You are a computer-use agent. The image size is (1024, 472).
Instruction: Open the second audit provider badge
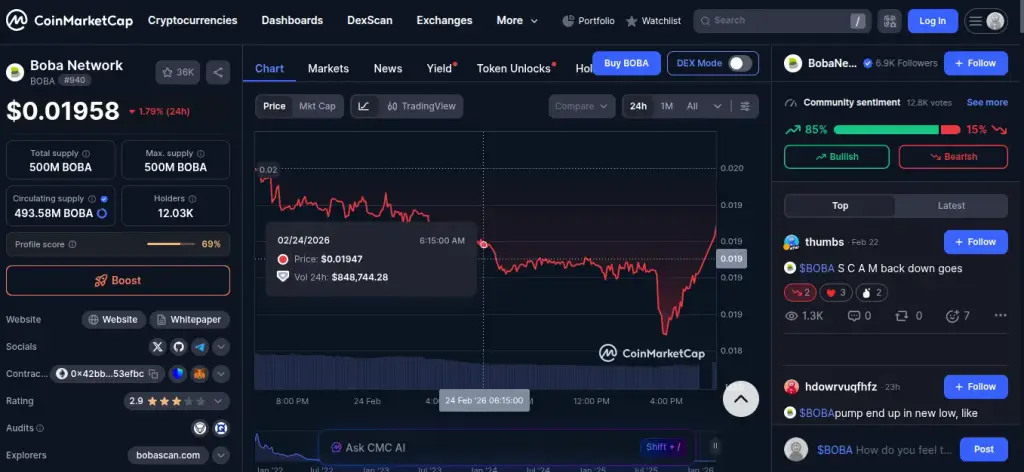click(x=221, y=428)
